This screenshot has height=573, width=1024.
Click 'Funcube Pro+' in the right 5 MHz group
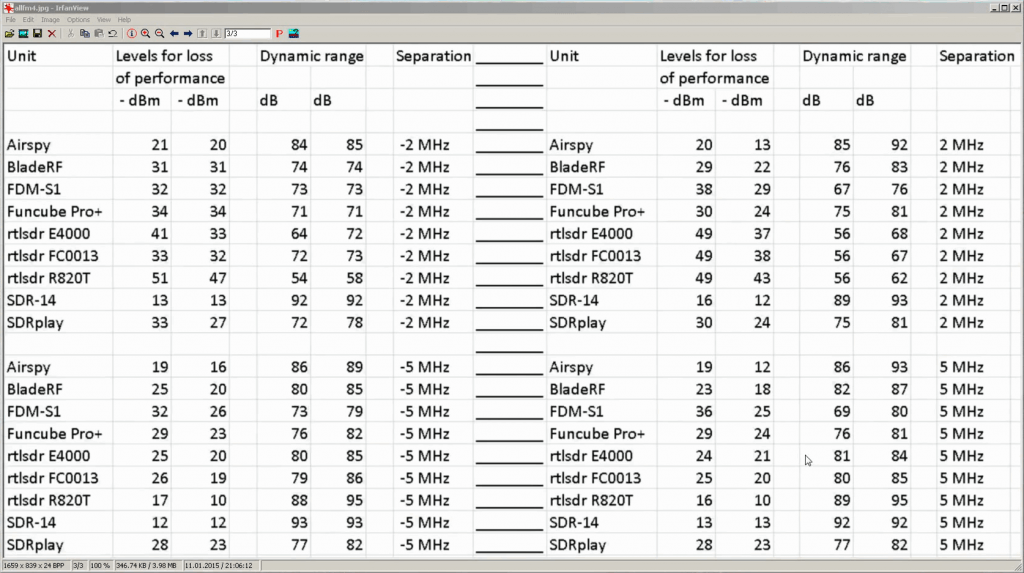(597, 434)
